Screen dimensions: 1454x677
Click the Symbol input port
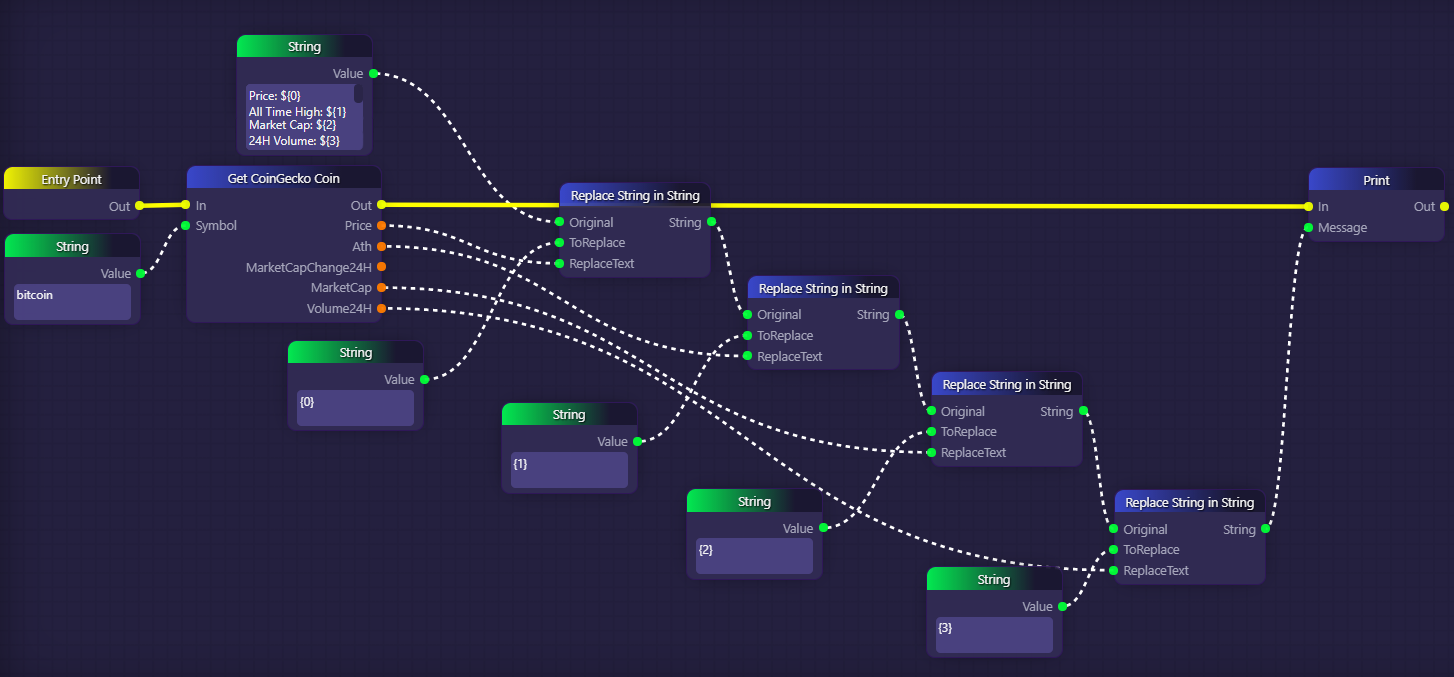[x=186, y=226]
